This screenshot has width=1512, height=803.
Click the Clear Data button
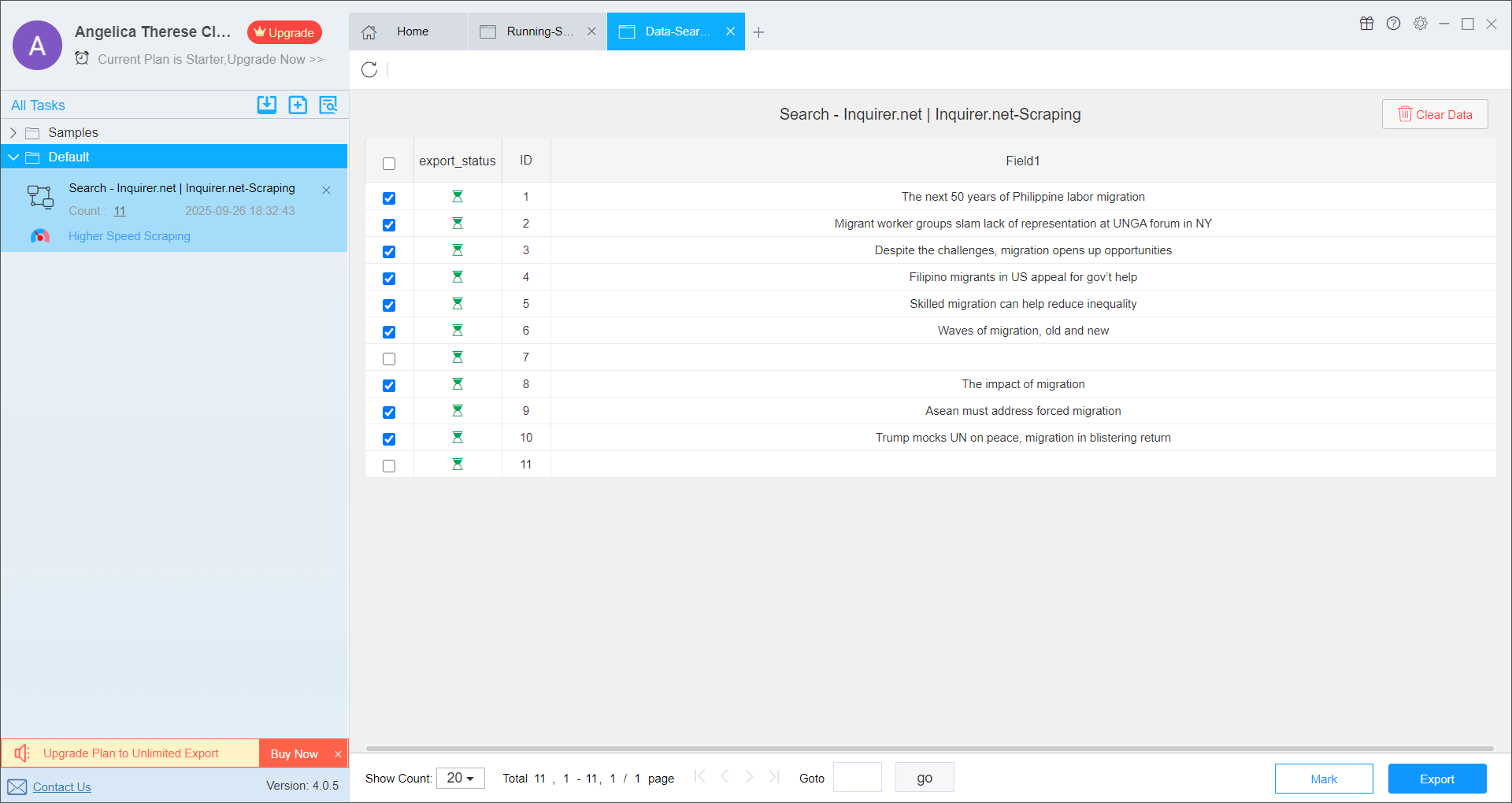click(x=1434, y=114)
